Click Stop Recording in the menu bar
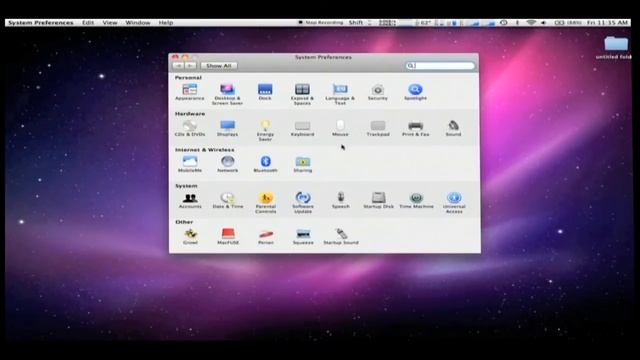This screenshot has height=360, width=640. point(321,23)
